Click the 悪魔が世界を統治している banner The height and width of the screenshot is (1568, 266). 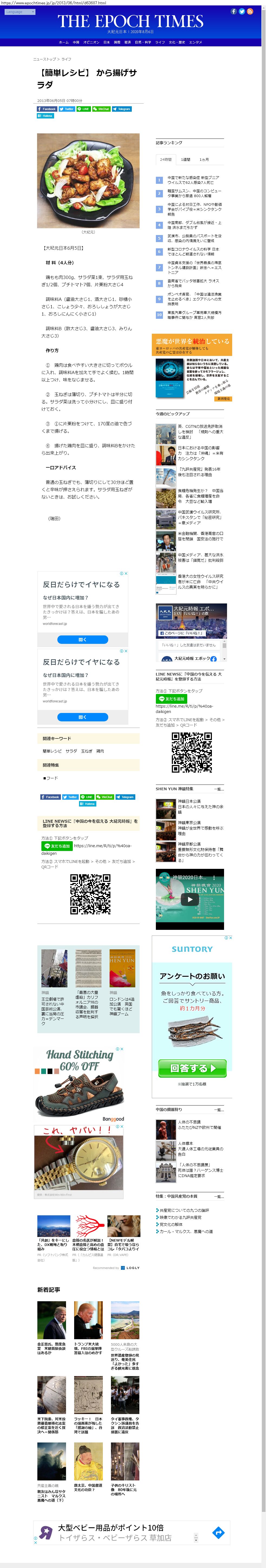tap(192, 368)
